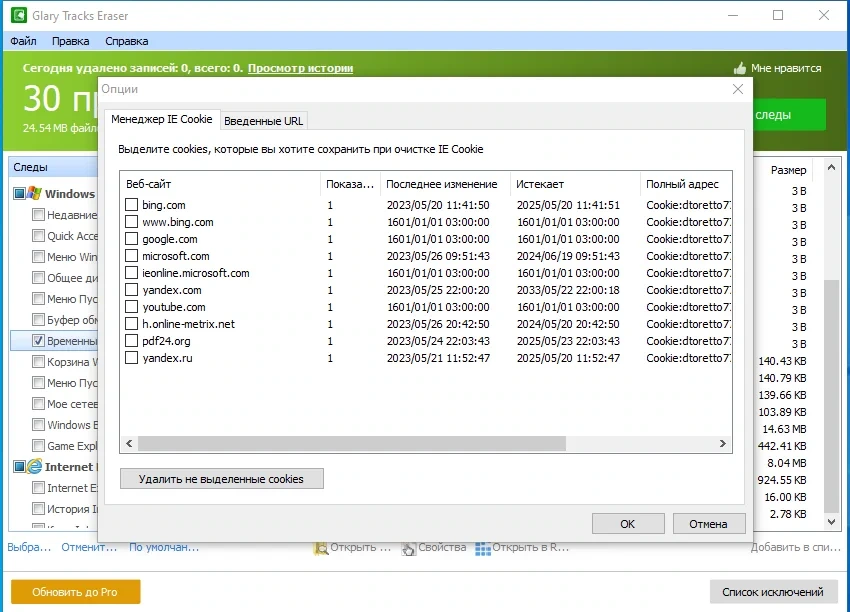
Task: Click the thumbs-up icon next to Мне нравится
Action: (740, 68)
